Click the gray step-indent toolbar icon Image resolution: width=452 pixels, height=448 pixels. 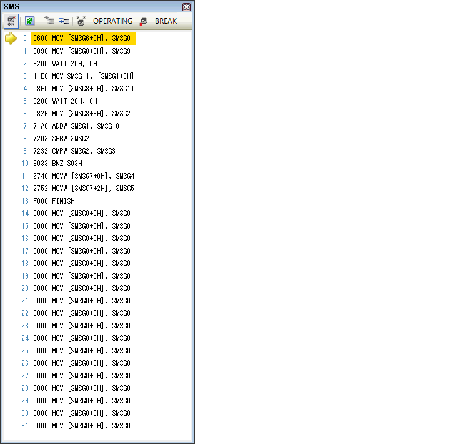(49, 21)
